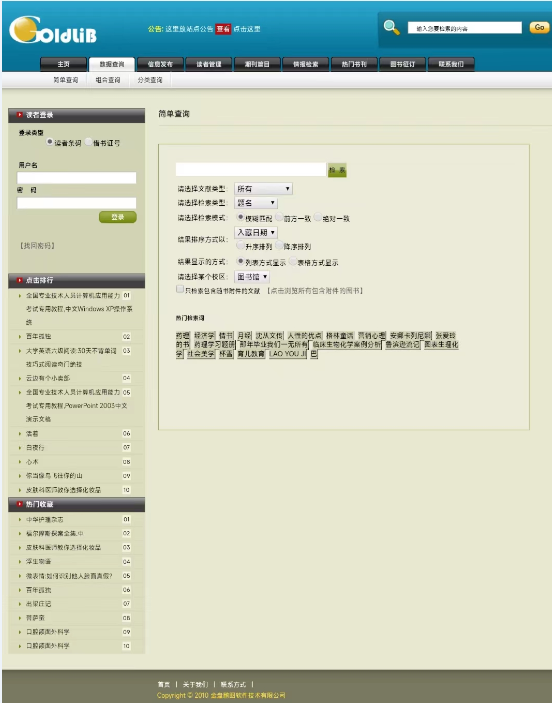
Task: Switch to the 组合查询 sub-tab
Action: coord(108,80)
